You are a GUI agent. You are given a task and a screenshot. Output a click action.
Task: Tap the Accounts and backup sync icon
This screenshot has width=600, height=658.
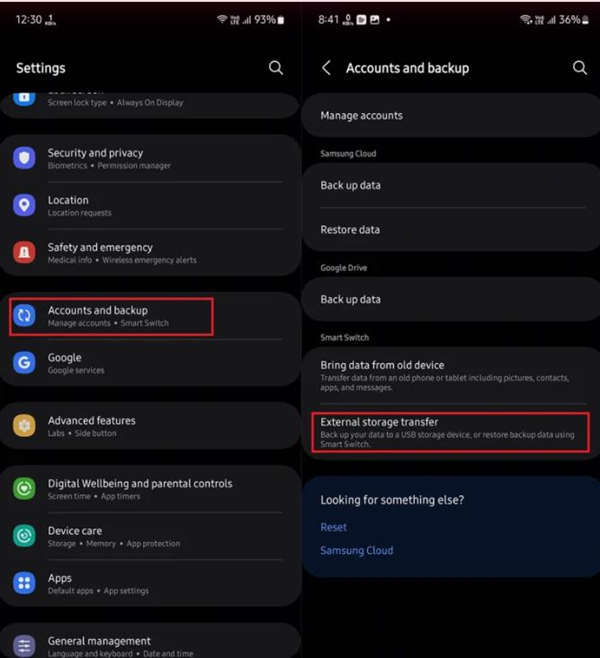coord(24,316)
